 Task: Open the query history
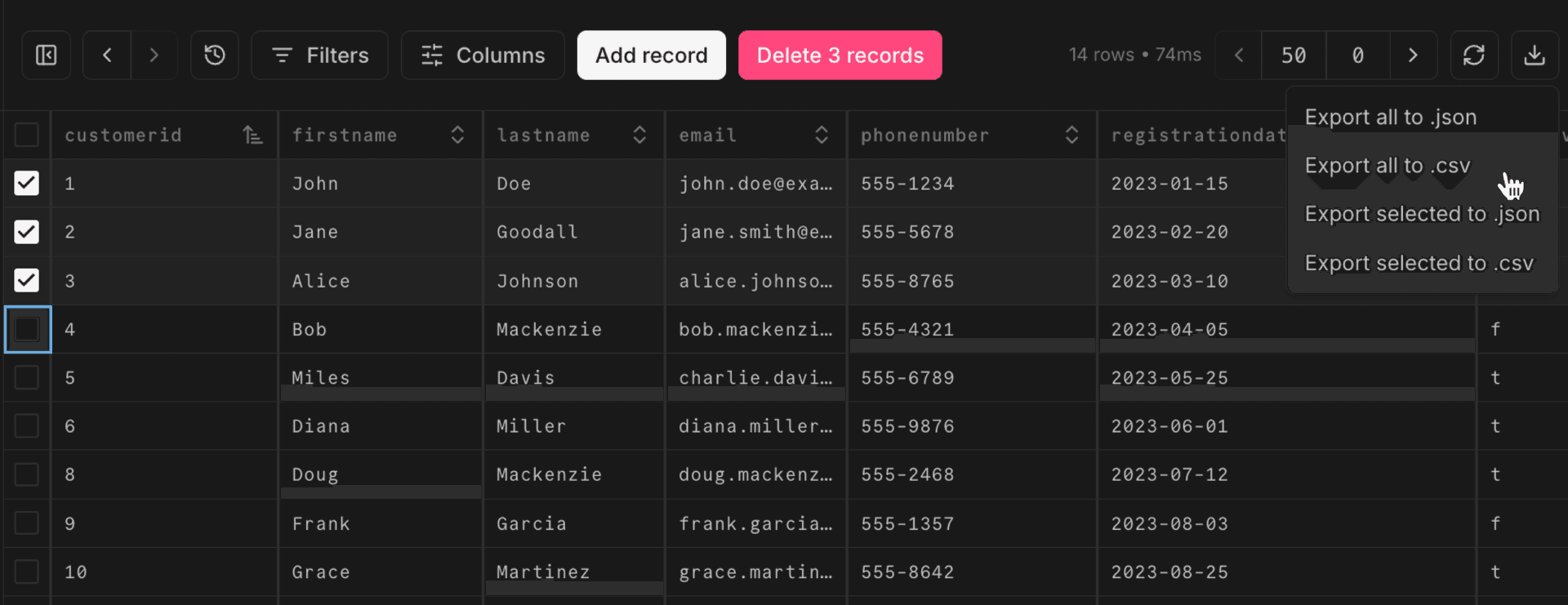click(214, 55)
